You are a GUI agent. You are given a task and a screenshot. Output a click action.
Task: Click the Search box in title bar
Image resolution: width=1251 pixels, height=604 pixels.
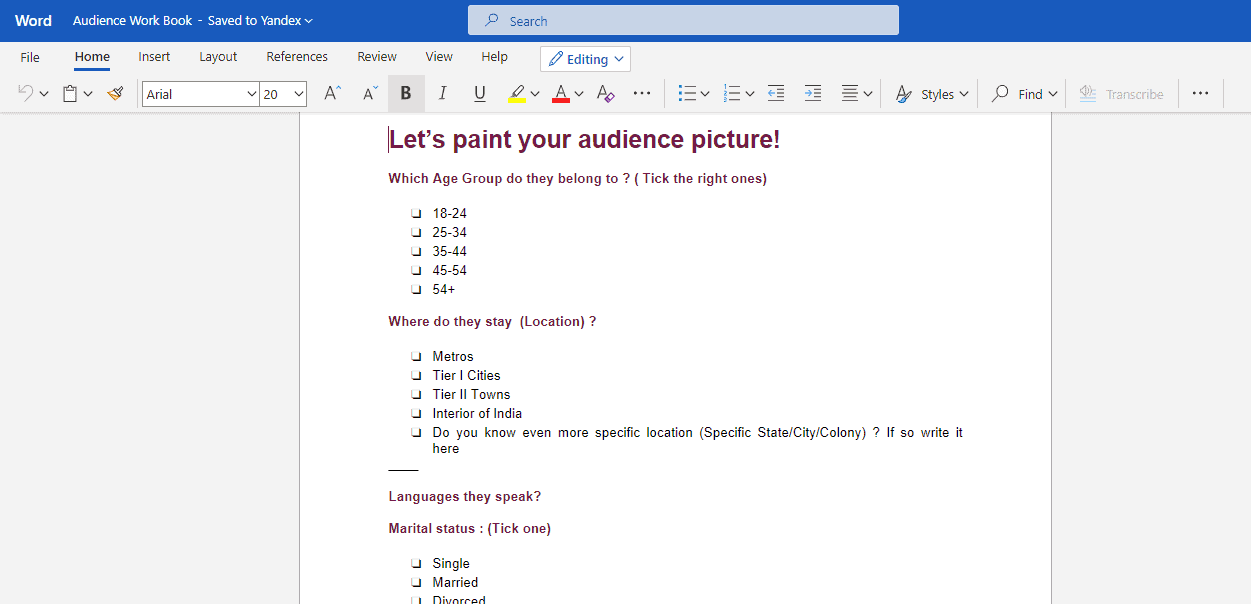click(683, 21)
